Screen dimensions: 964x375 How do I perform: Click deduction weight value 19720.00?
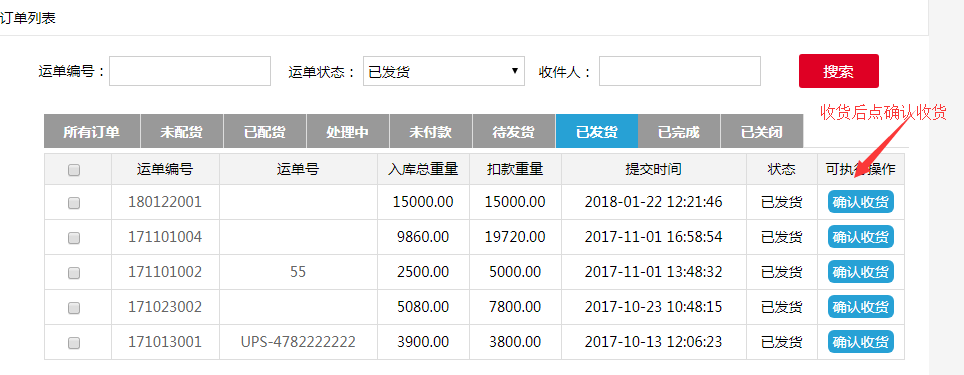[x=515, y=237]
